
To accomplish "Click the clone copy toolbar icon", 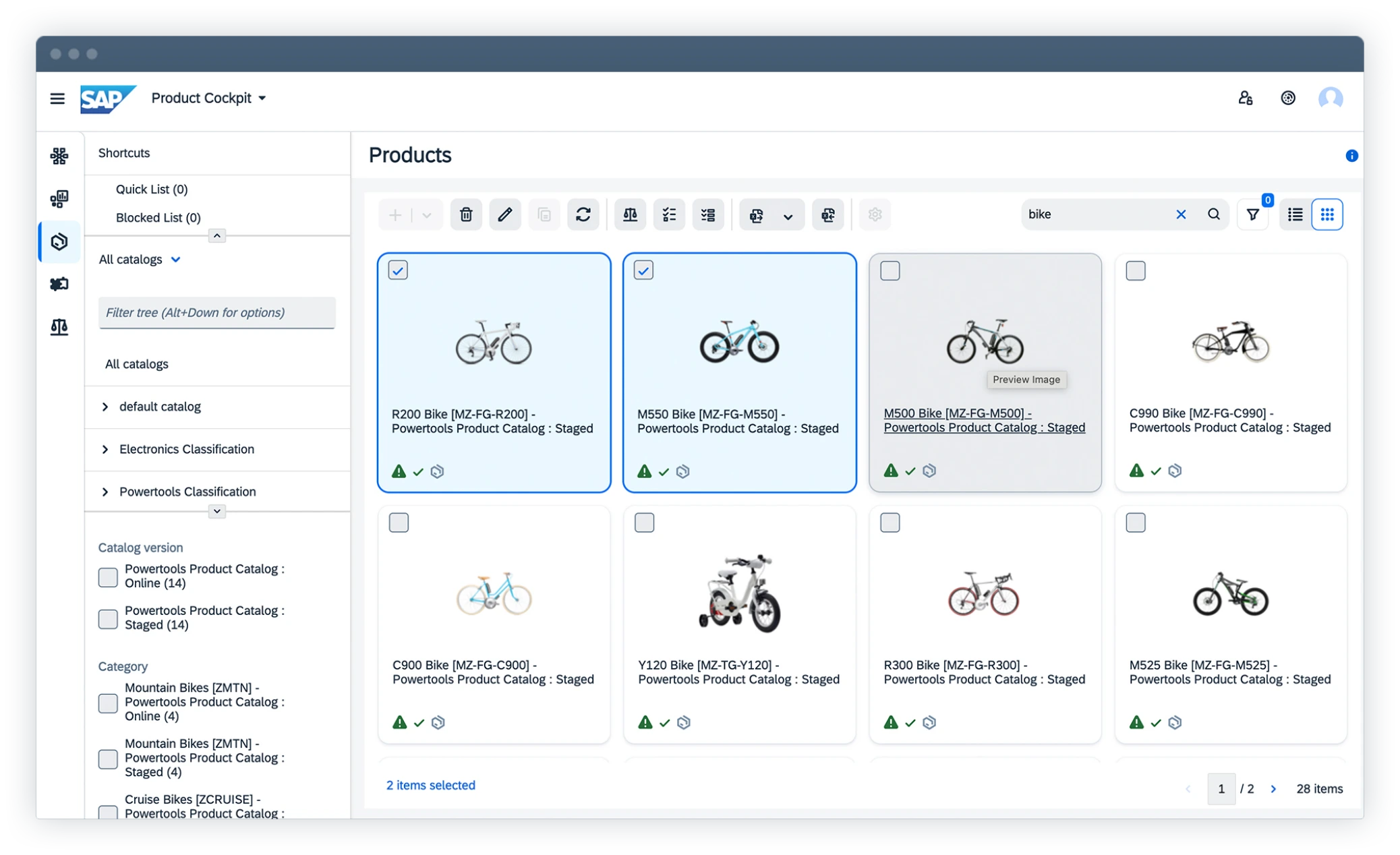I will [544, 214].
